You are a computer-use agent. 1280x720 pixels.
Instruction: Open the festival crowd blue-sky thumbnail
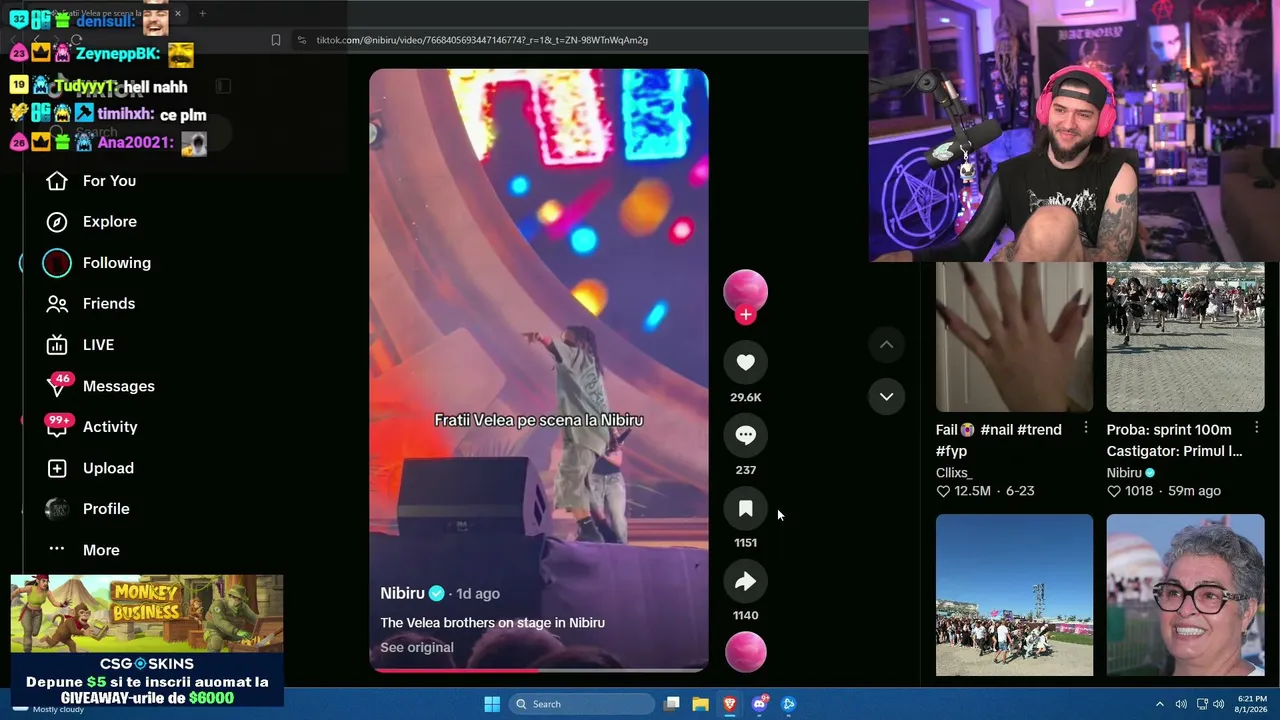1014,595
